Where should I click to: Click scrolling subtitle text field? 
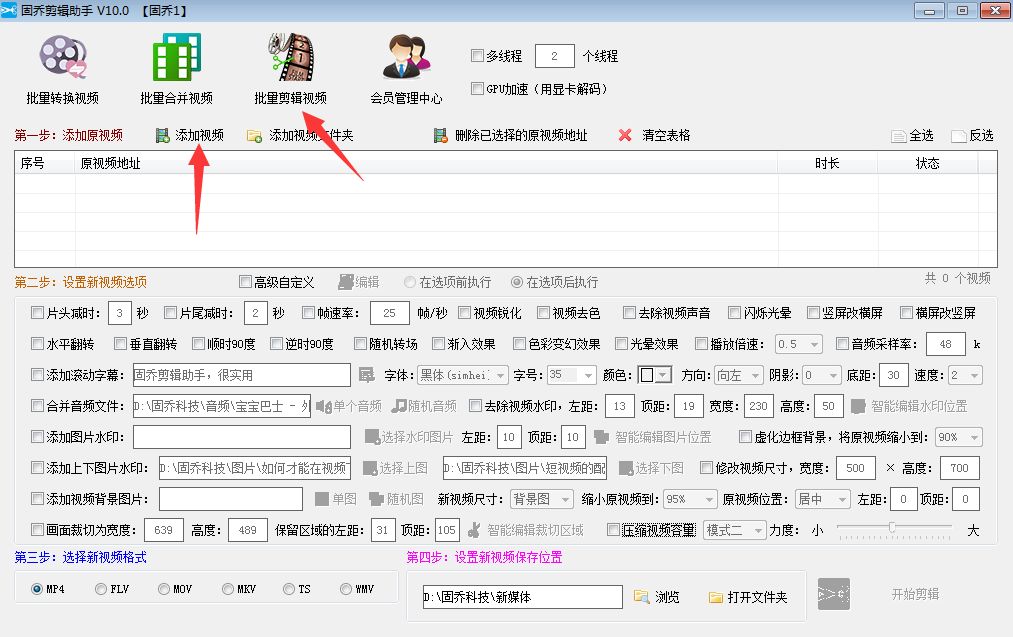coord(242,375)
